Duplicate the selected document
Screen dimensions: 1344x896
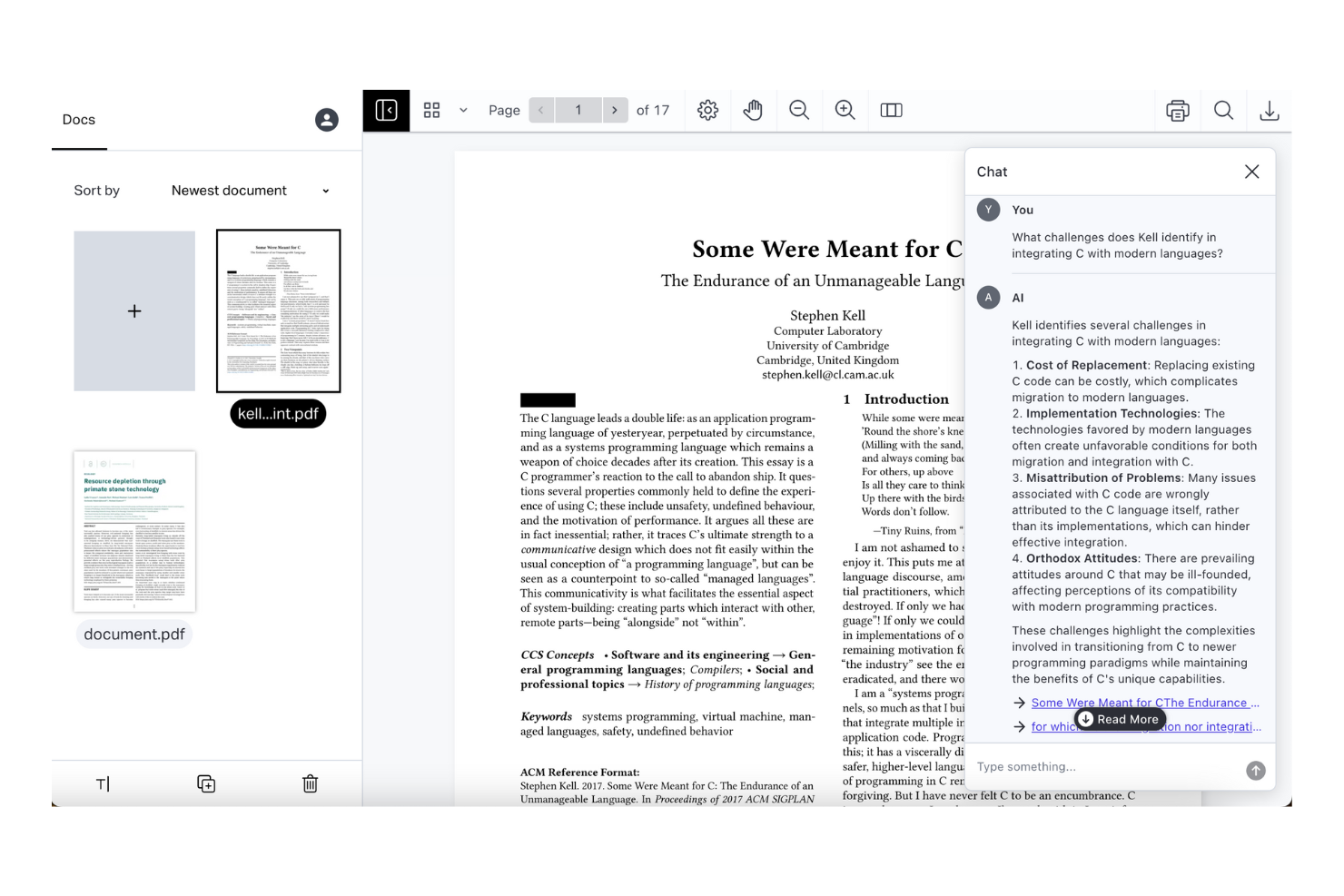click(x=206, y=783)
